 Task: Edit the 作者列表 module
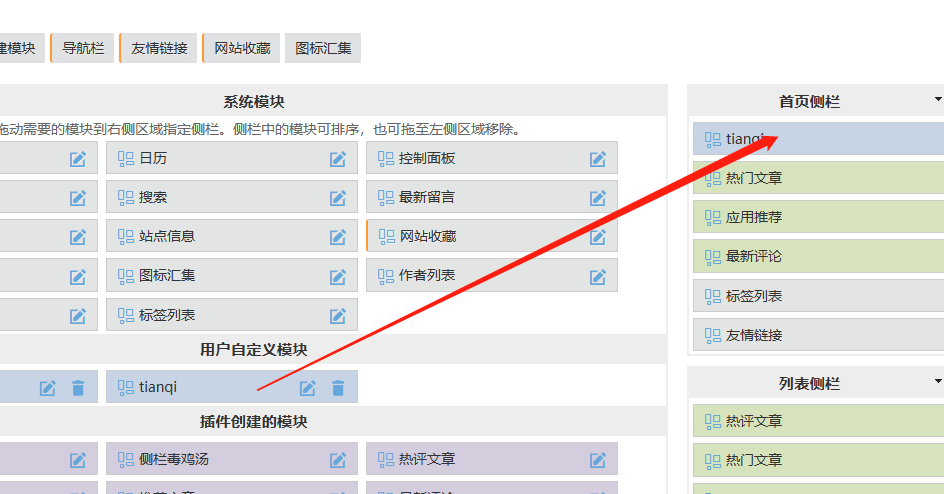click(598, 276)
